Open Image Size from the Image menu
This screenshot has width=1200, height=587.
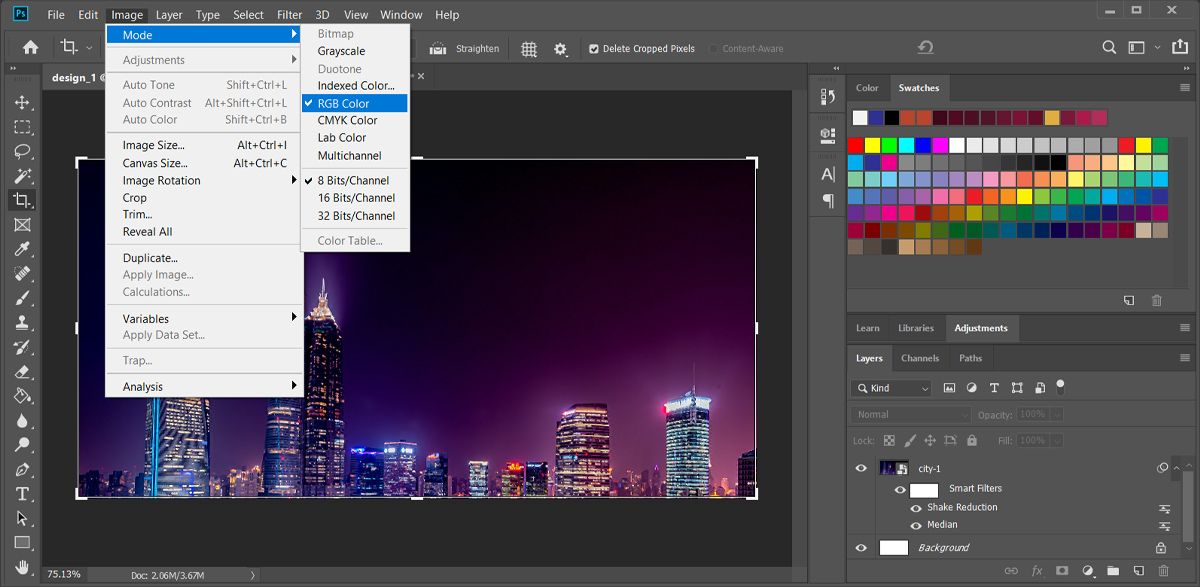tap(155, 145)
